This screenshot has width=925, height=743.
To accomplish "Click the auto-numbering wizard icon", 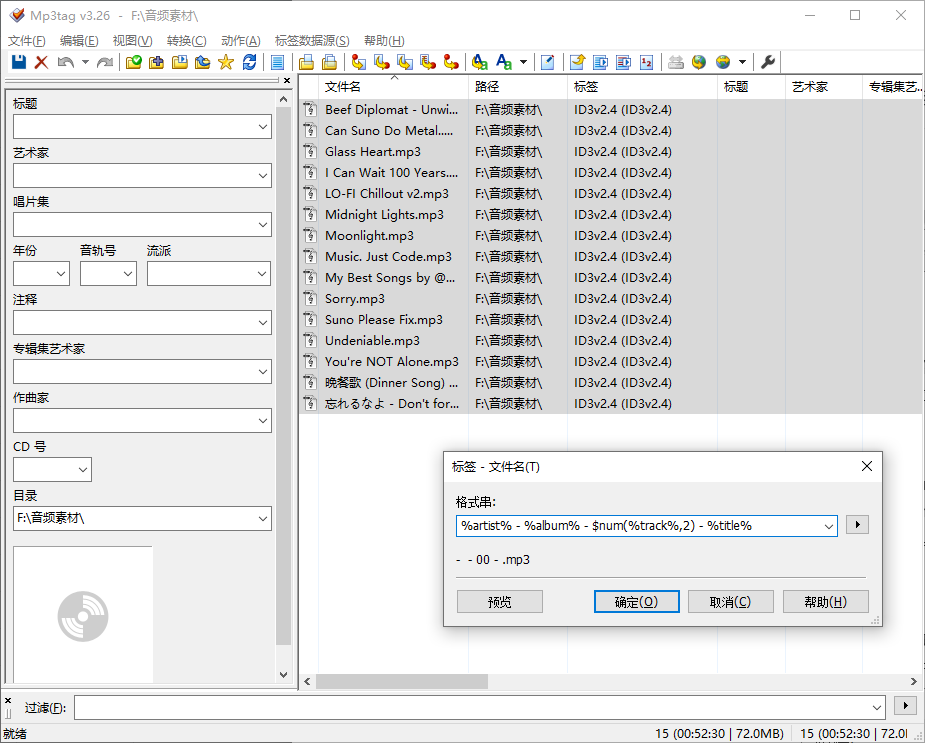I will [x=645, y=62].
